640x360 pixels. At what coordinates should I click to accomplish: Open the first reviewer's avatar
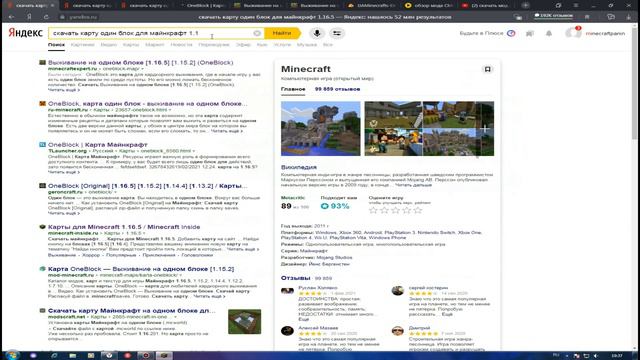tap(287, 291)
